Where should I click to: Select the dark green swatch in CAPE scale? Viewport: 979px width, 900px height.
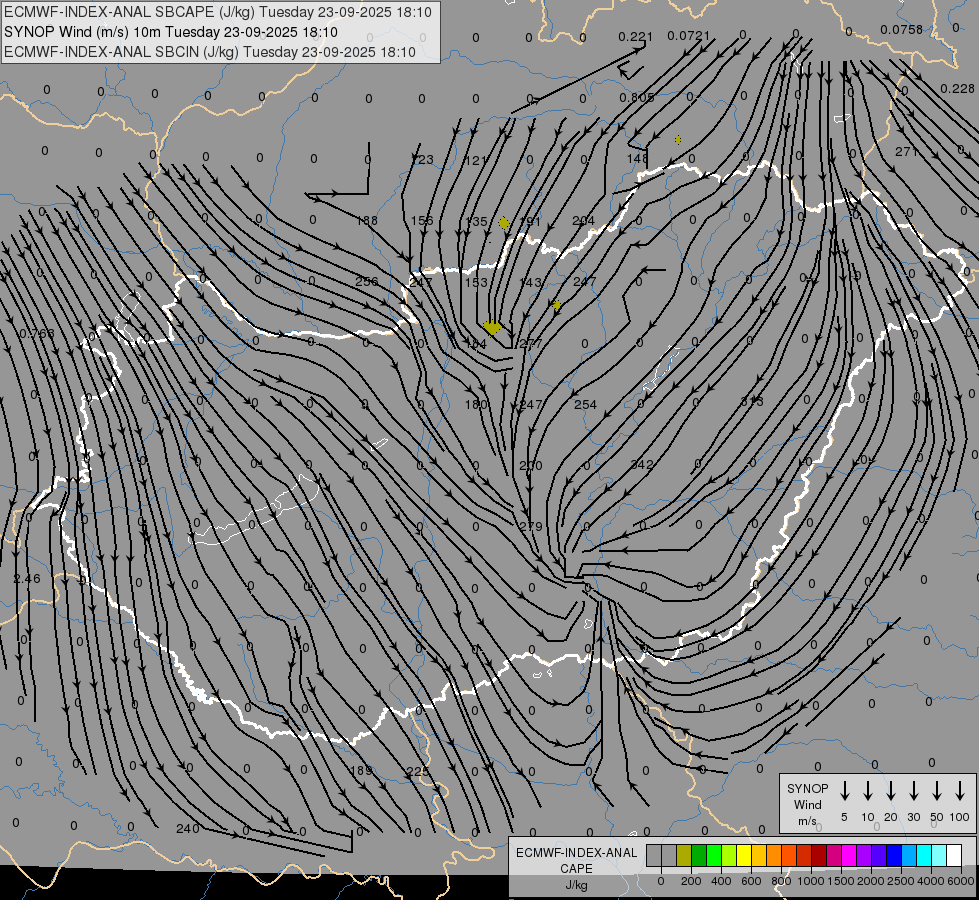tap(699, 856)
